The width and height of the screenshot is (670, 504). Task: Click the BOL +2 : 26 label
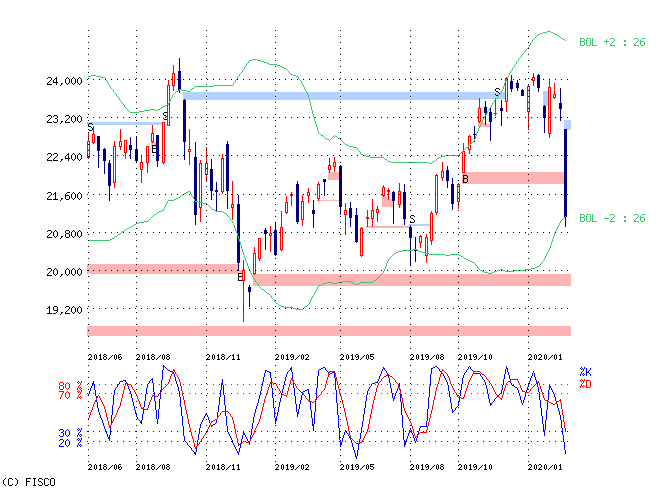coord(611,42)
